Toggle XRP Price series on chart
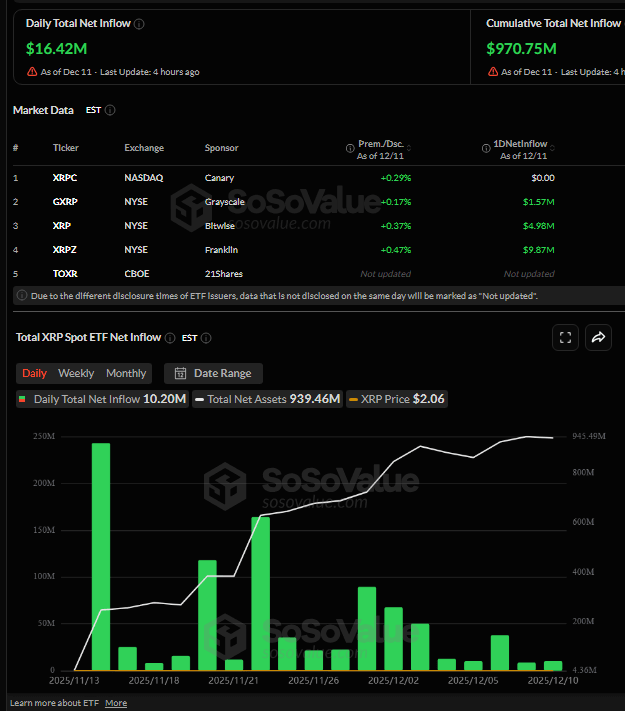Image resolution: width=625 pixels, height=711 pixels. 400,399
